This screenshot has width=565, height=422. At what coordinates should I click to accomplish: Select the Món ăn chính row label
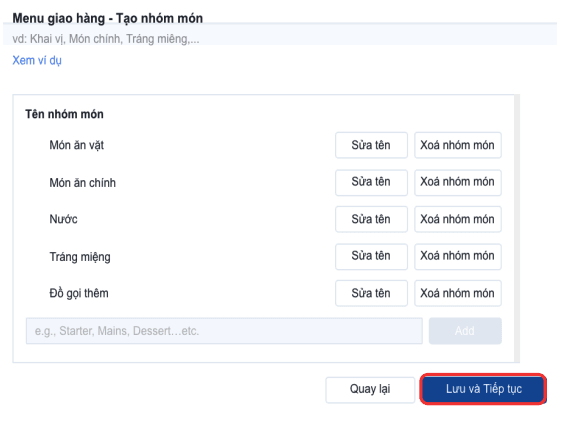(x=83, y=183)
